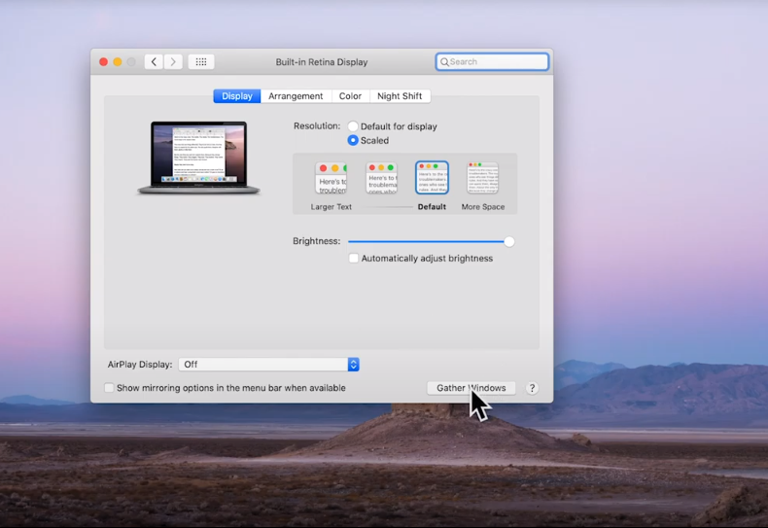Click the MacBook display preview image
The width and height of the screenshot is (768, 528).
(198, 158)
